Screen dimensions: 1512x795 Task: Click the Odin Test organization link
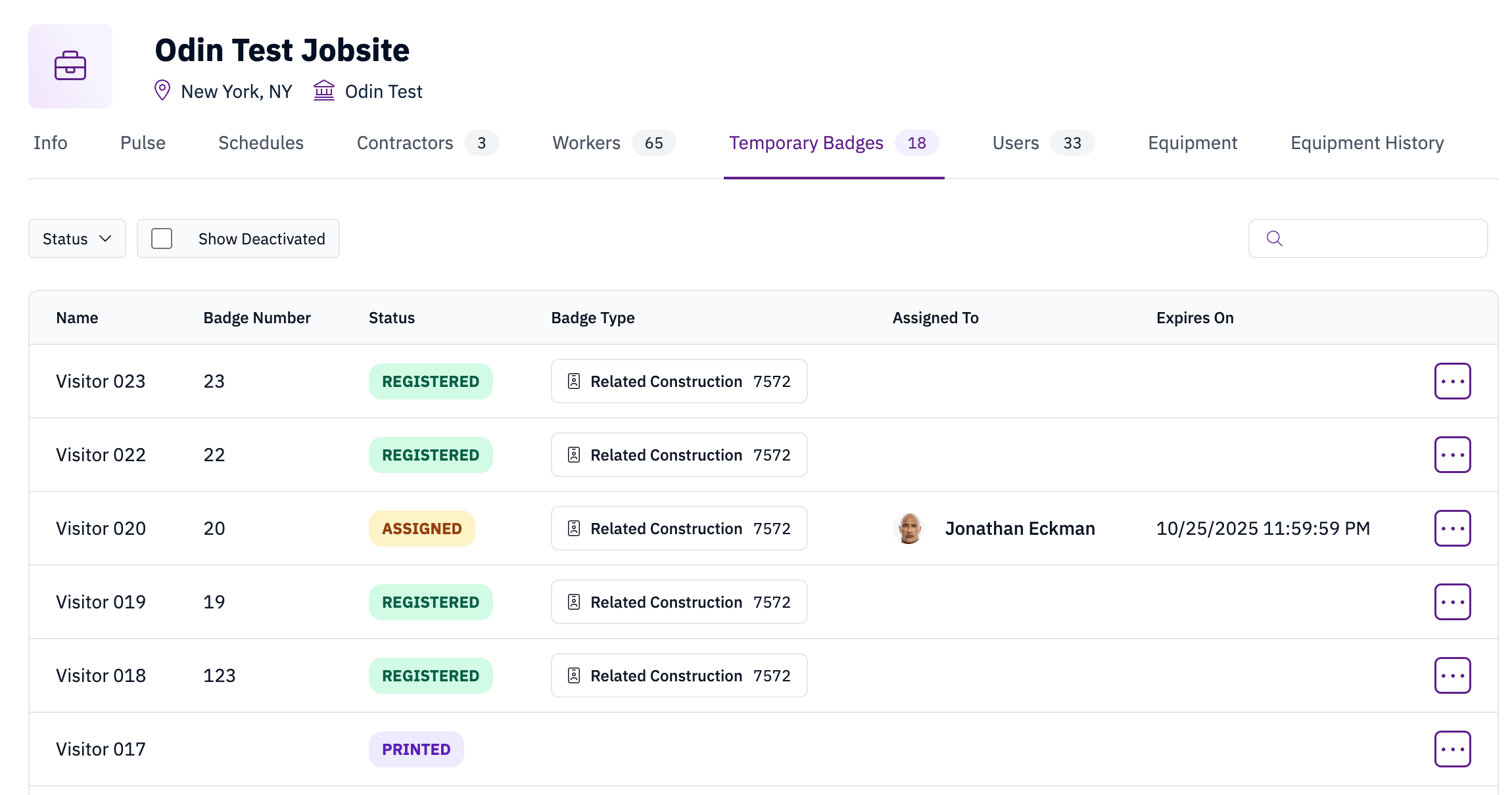(384, 91)
